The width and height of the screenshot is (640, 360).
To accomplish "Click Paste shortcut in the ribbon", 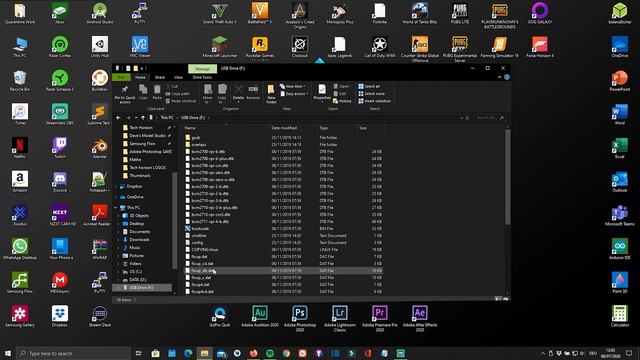I will click(x=181, y=101).
